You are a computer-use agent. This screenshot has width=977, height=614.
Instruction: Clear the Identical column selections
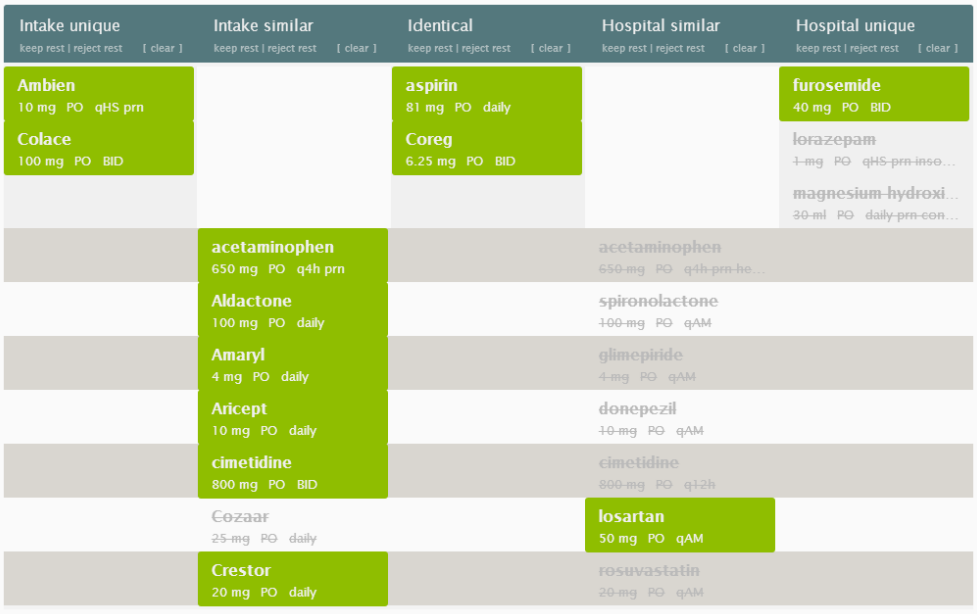click(x=550, y=48)
